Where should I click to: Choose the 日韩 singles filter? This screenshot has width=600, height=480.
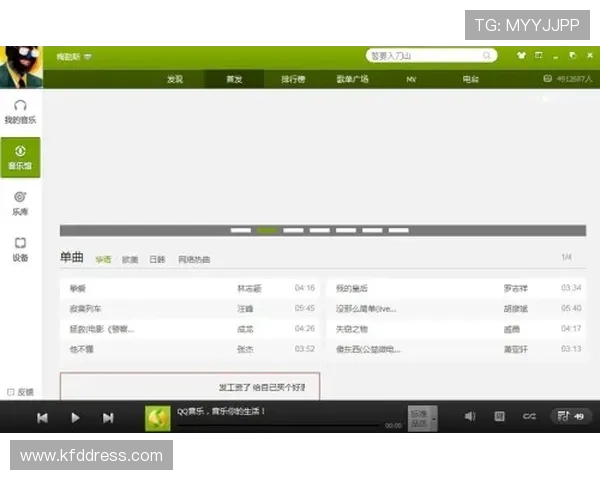[x=157, y=260]
